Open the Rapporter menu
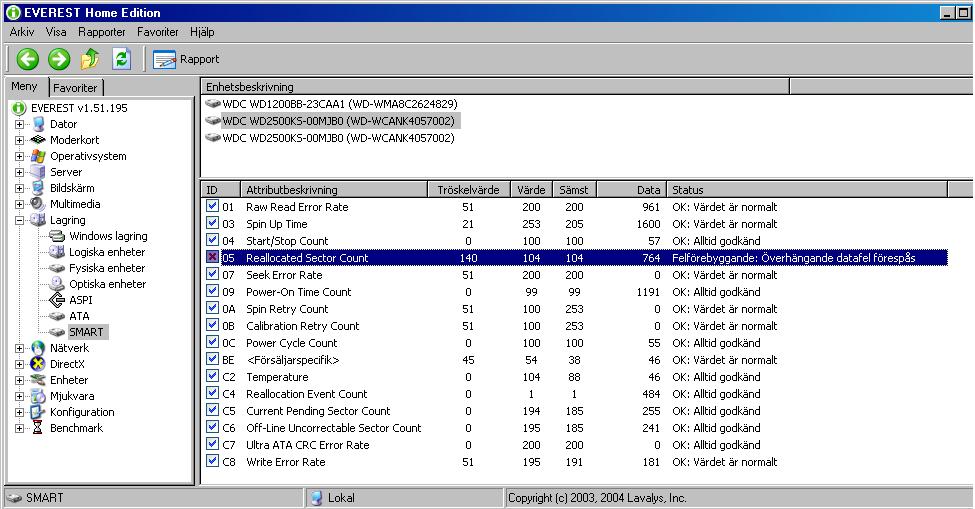Viewport: 975px width, 509px height. 101,32
